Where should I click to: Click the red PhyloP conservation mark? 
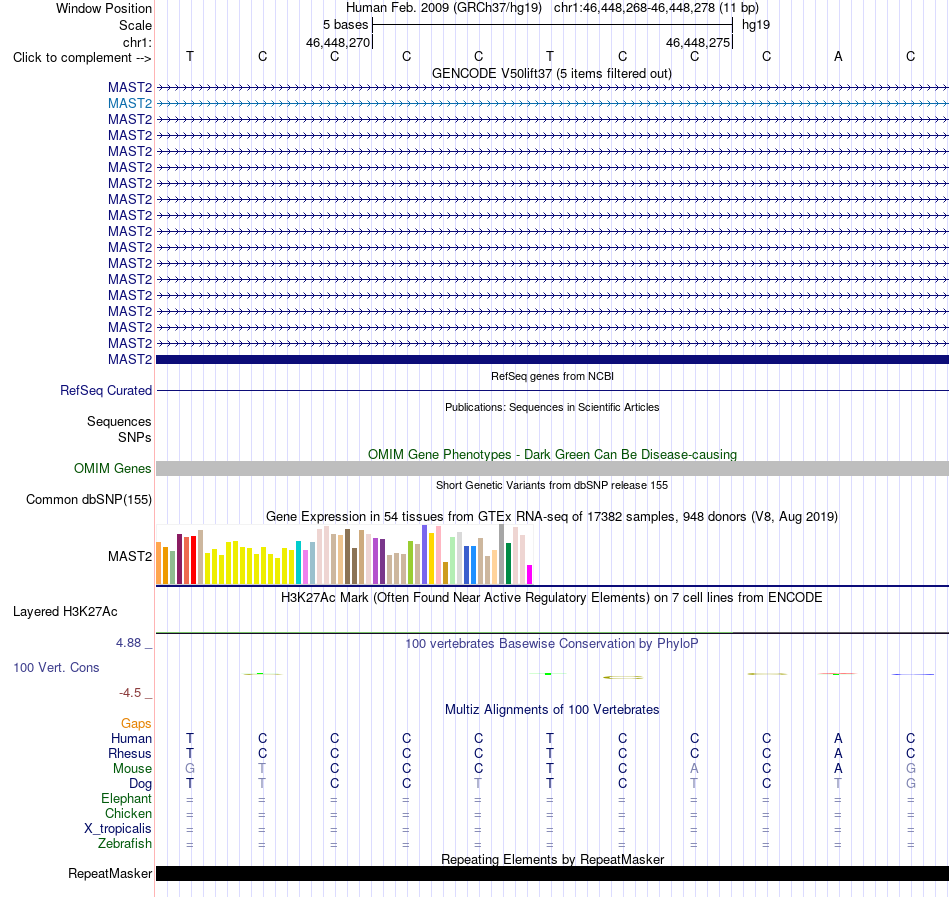pos(837,674)
